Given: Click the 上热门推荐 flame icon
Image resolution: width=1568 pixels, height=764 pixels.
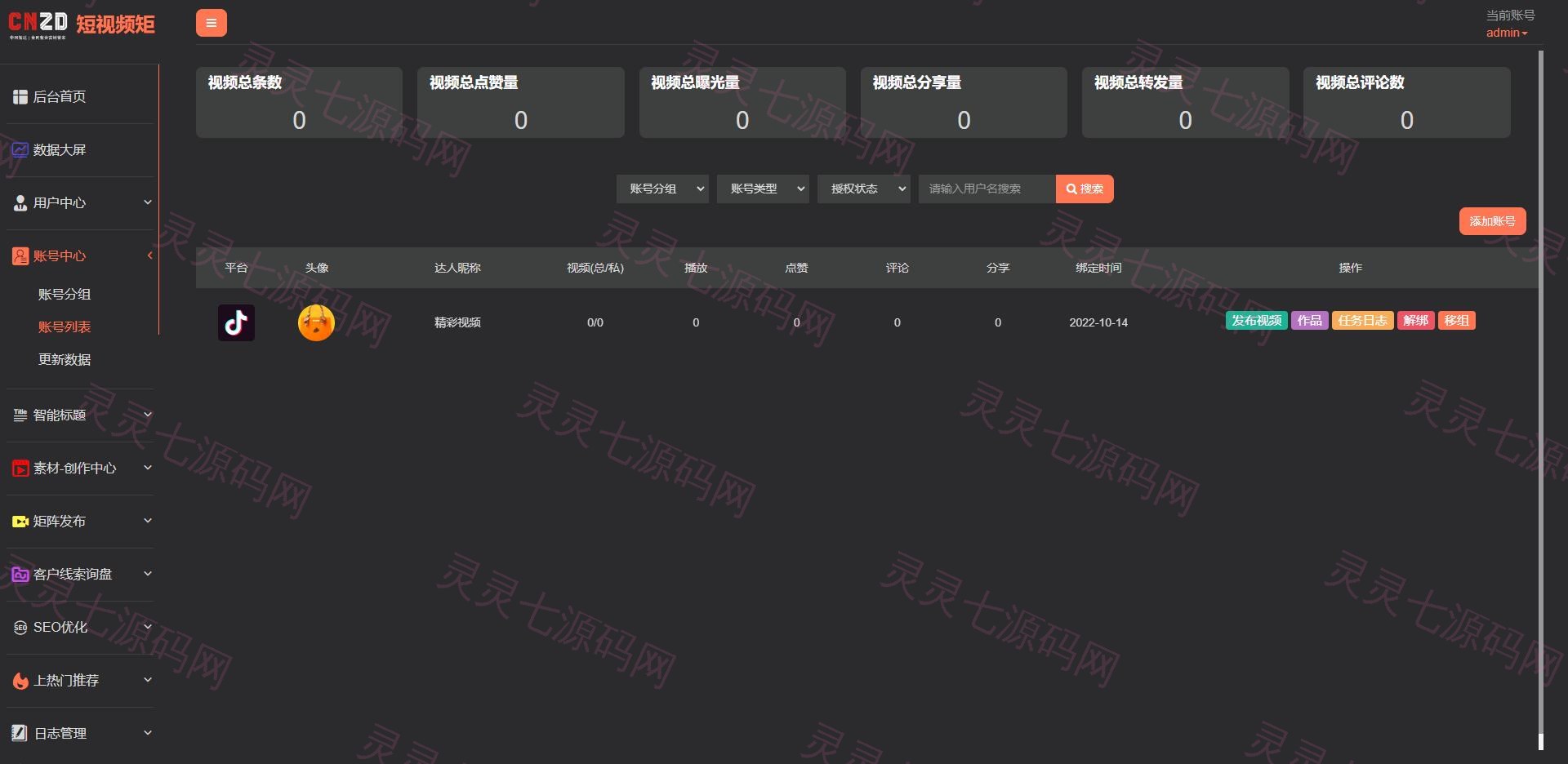Looking at the screenshot, I should 20,681.
